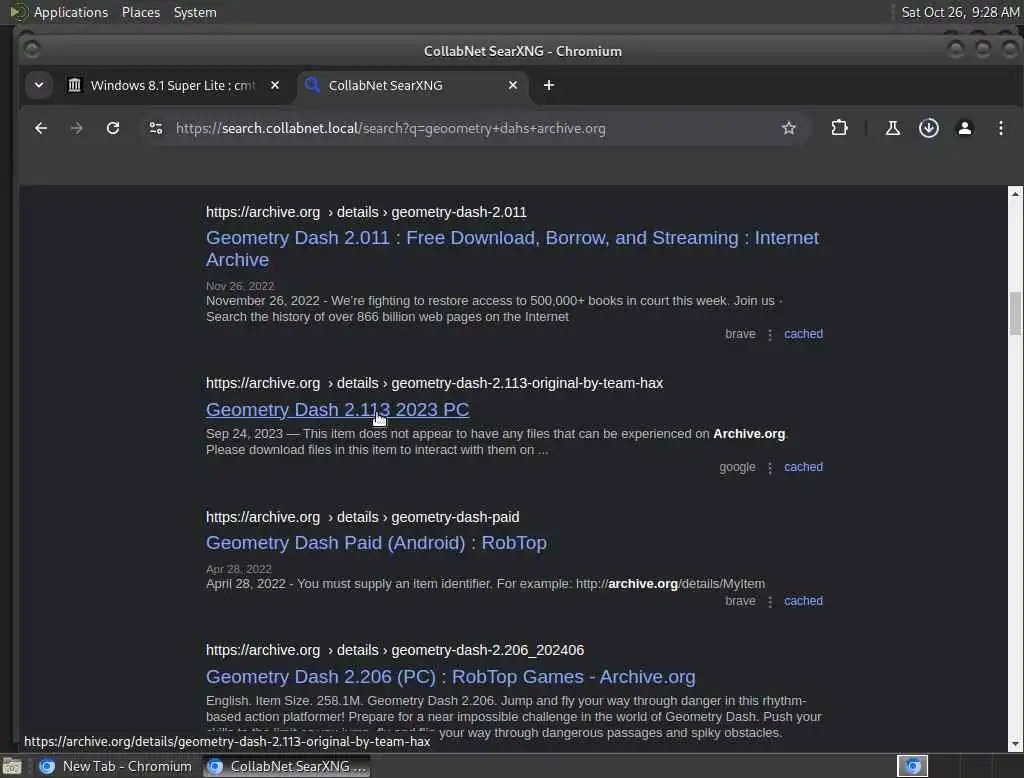Bookmark this page with the star icon

[789, 129]
